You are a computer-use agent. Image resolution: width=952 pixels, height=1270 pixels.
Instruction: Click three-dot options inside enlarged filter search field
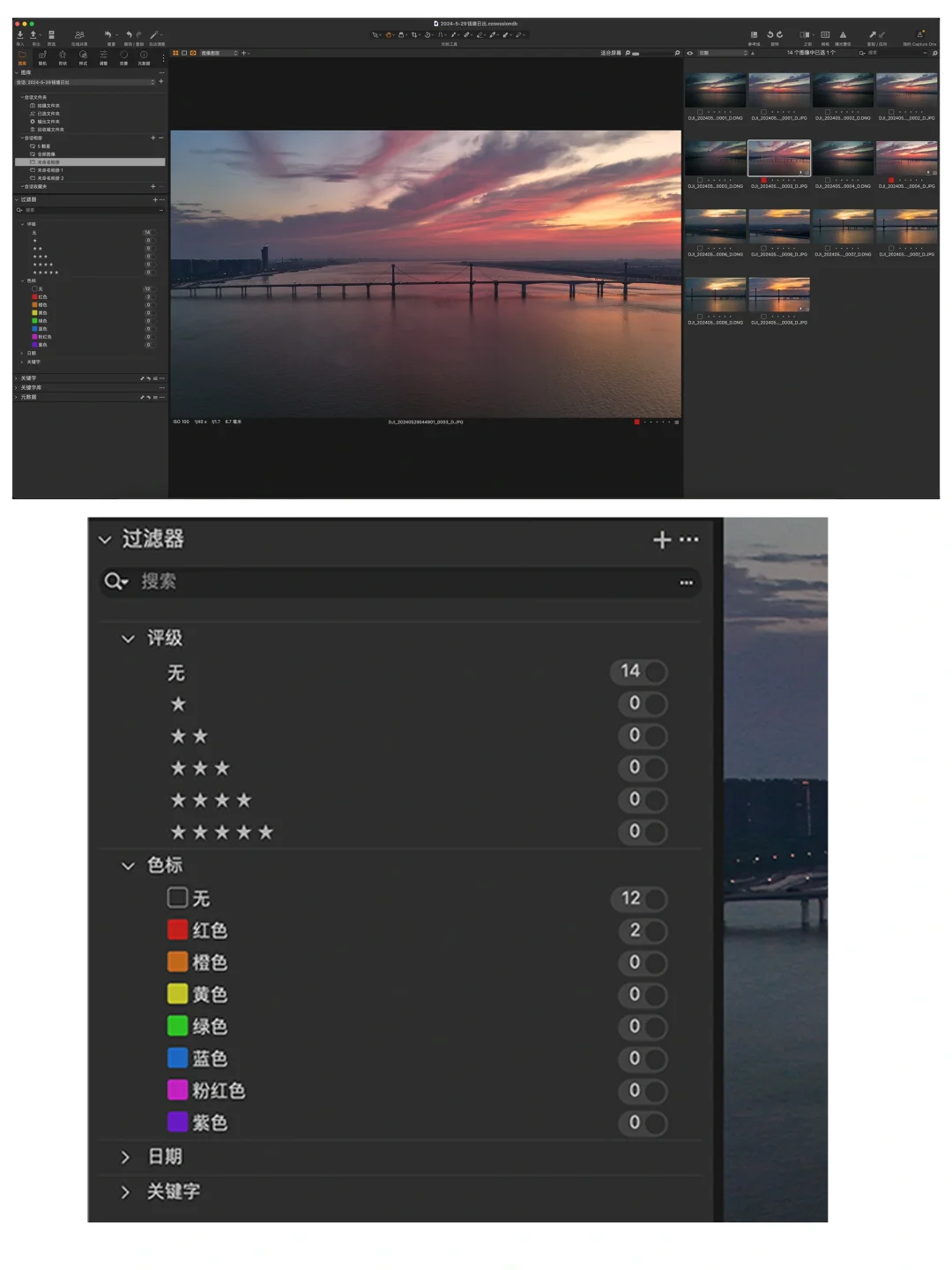point(686,582)
